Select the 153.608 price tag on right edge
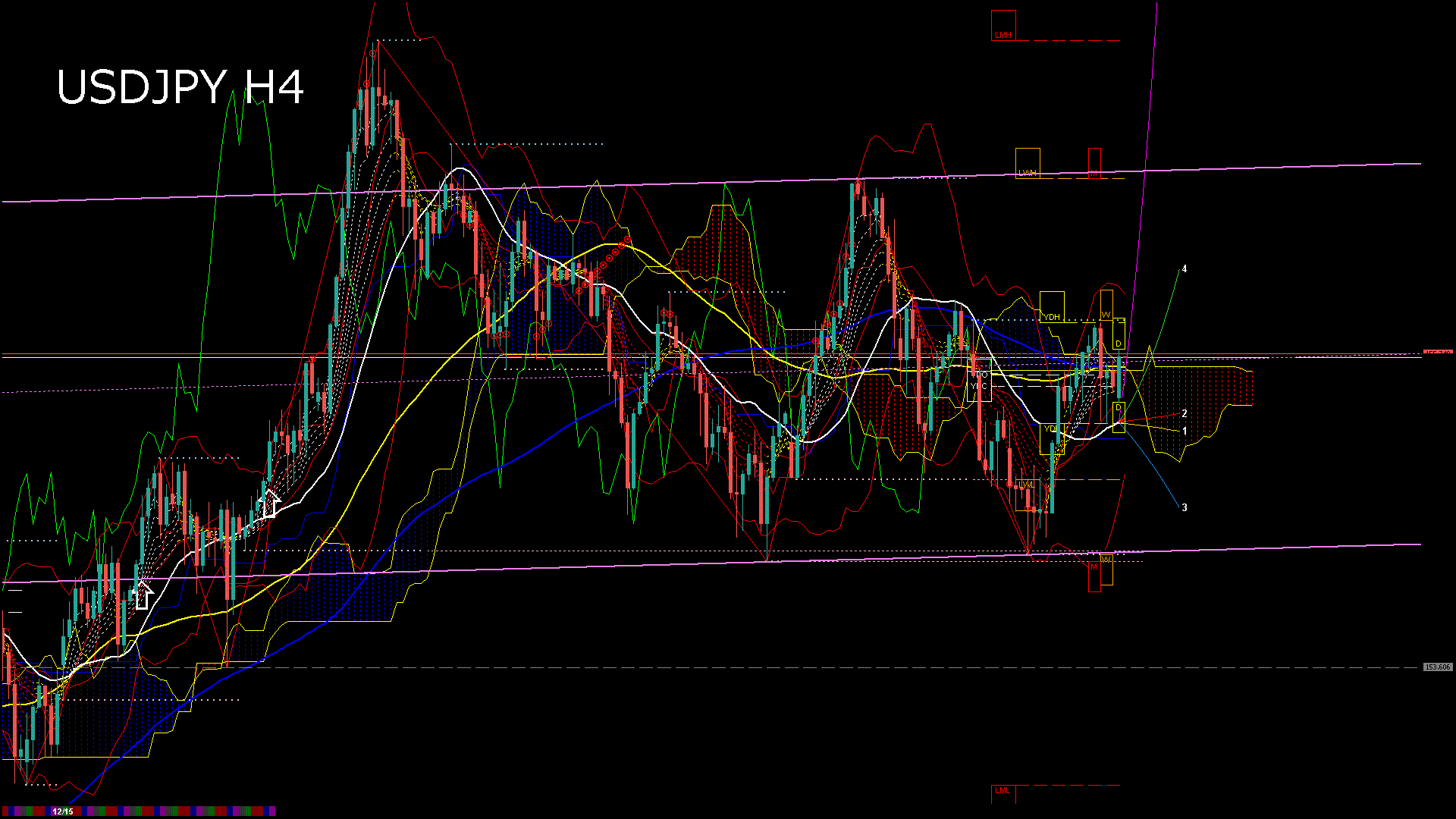 point(1437,667)
